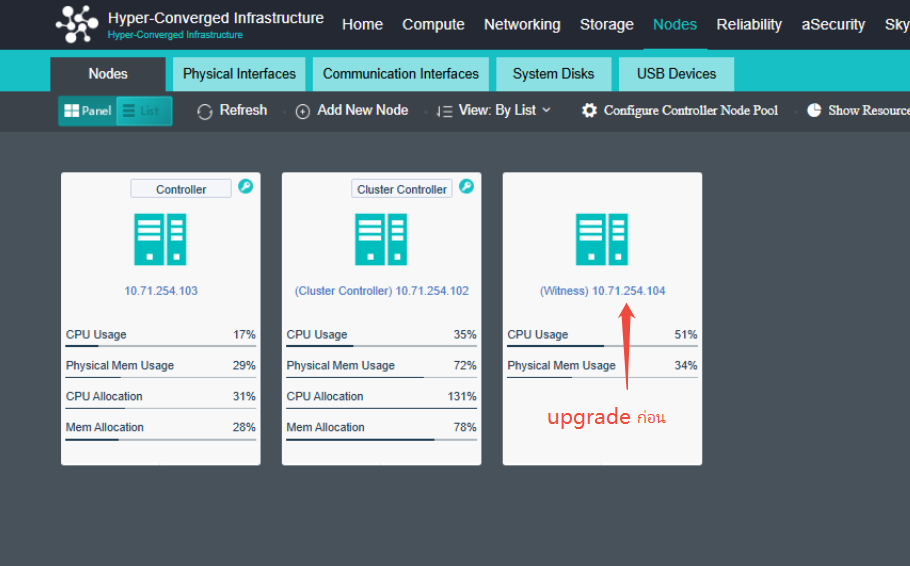The image size is (910, 566).
Task: Select the Nodes sub-tab
Action: coord(108,74)
